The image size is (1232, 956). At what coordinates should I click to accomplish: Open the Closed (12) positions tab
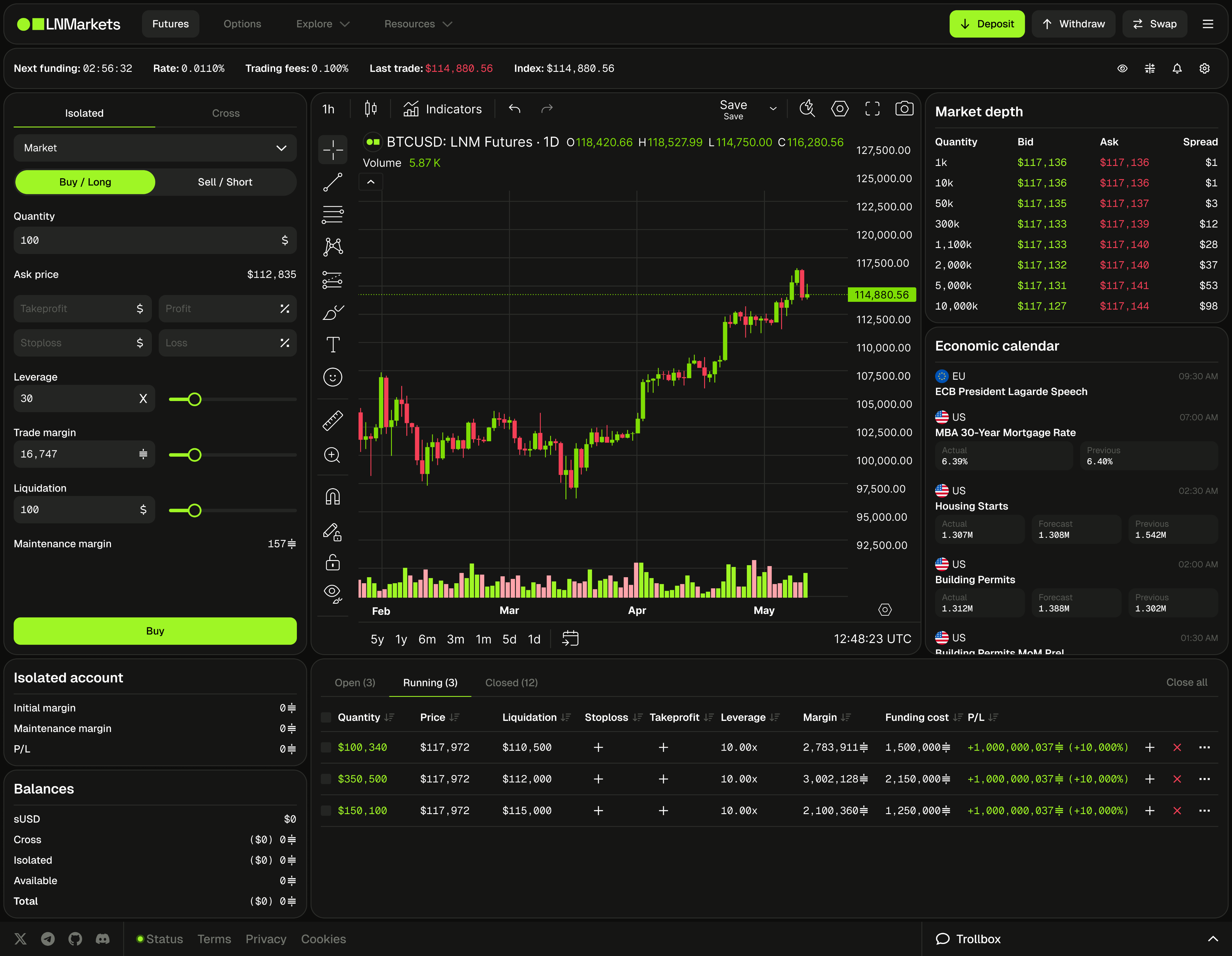coord(511,683)
